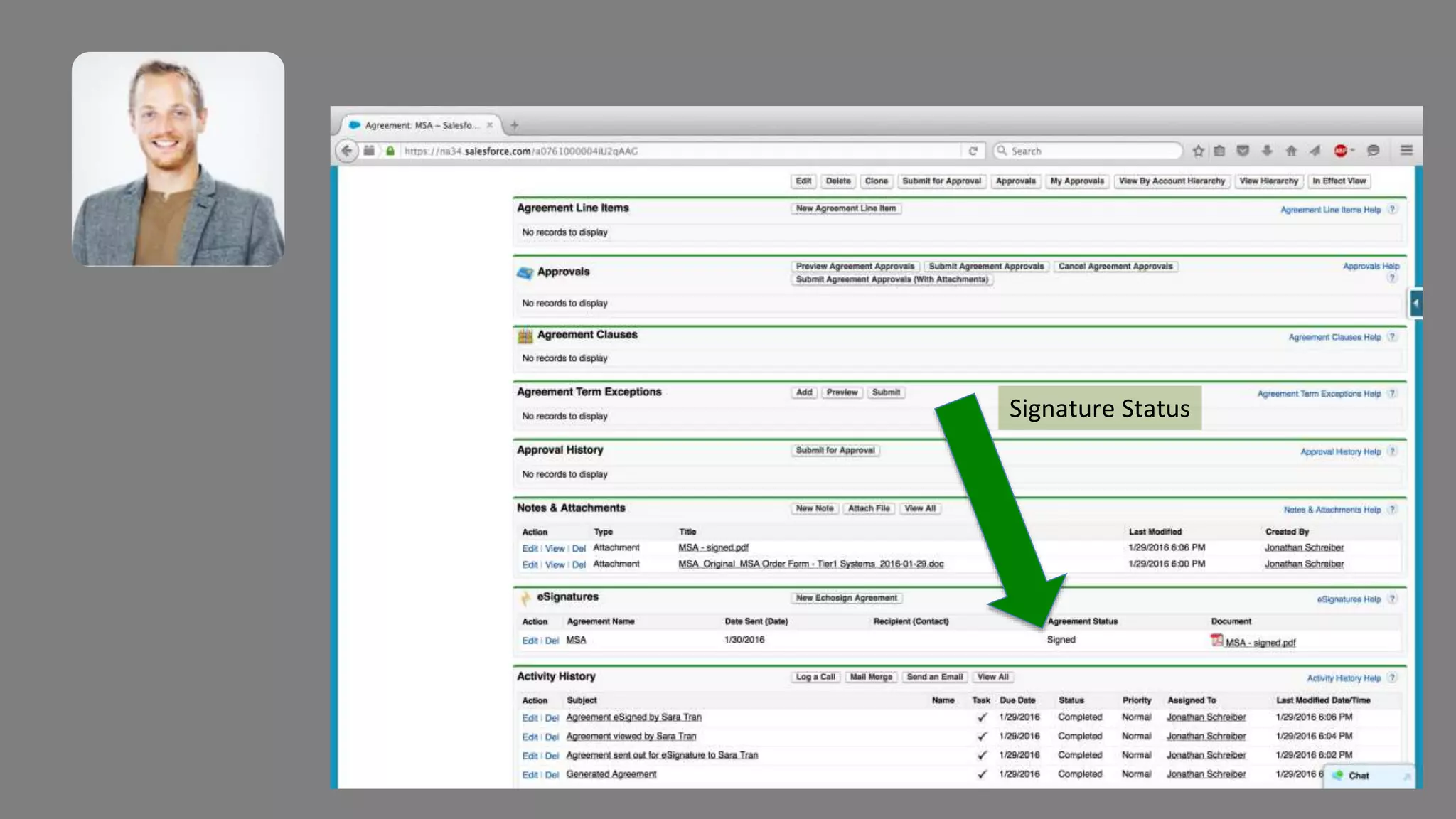This screenshot has height=819, width=1456.
Task: Click the Submit for Approval top button
Action: (x=941, y=181)
